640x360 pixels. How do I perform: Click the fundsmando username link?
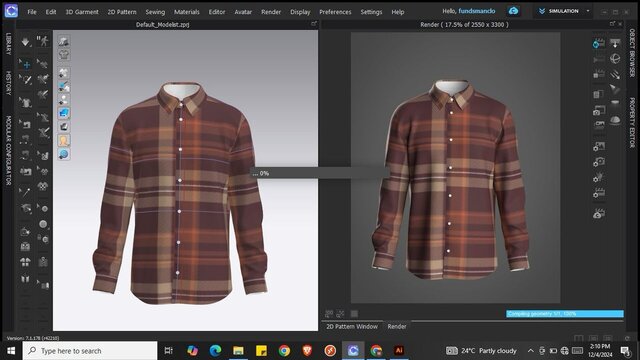(x=477, y=11)
